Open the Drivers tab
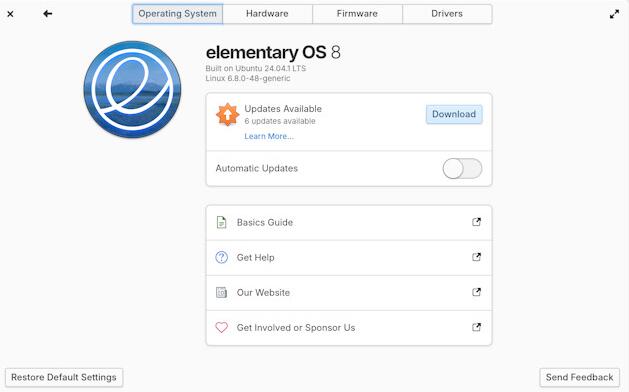The height and width of the screenshot is (392, 629). pos(447,14)
